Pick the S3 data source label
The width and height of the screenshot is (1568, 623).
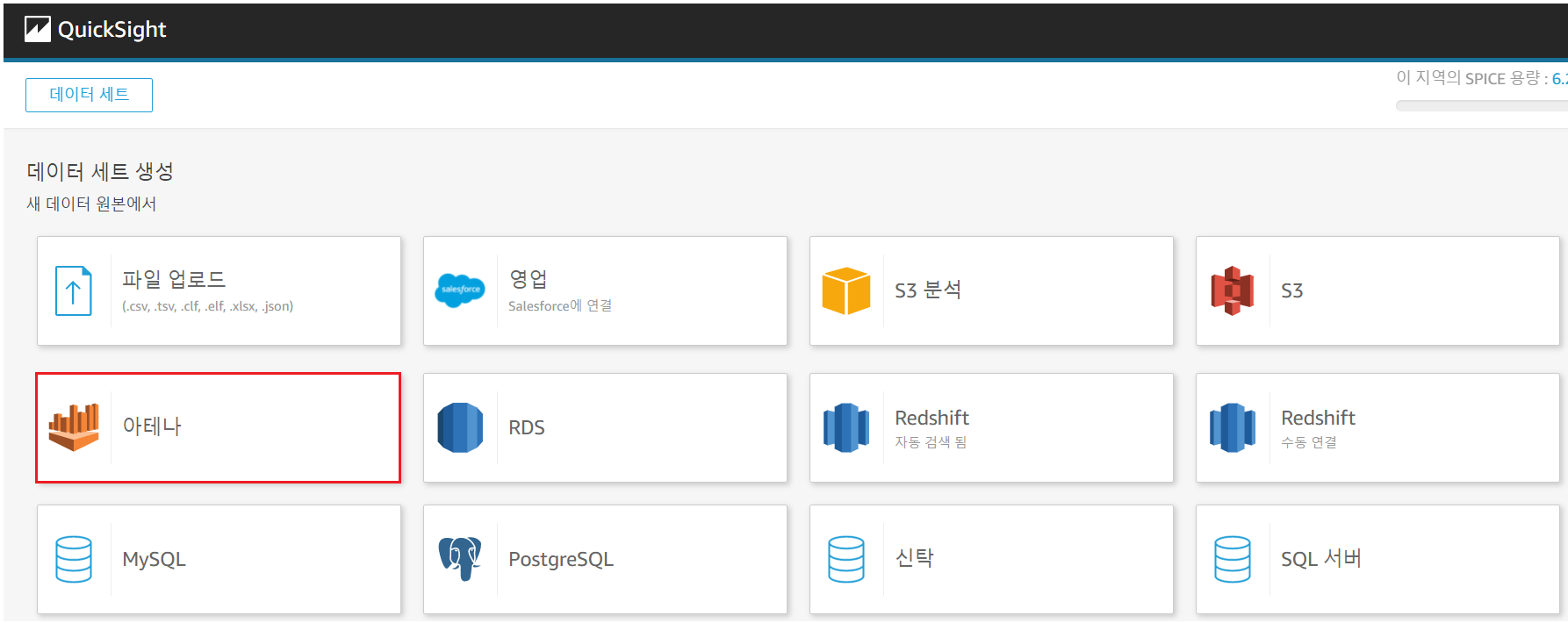click(1291, 290)
